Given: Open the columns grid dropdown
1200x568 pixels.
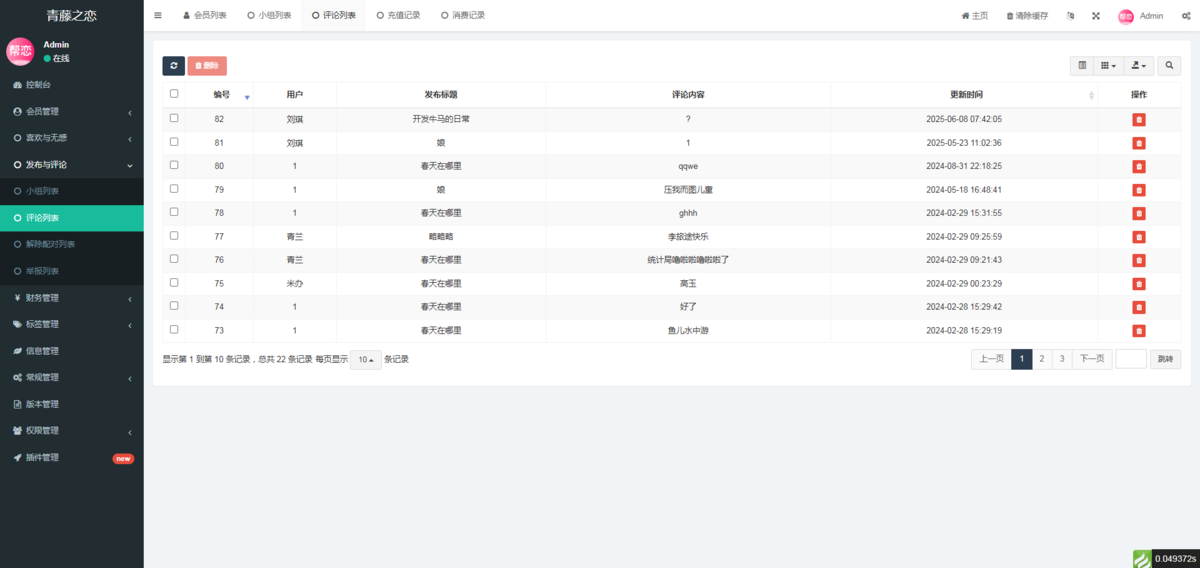Looking at the screenshot, I should pos(1108,66).
